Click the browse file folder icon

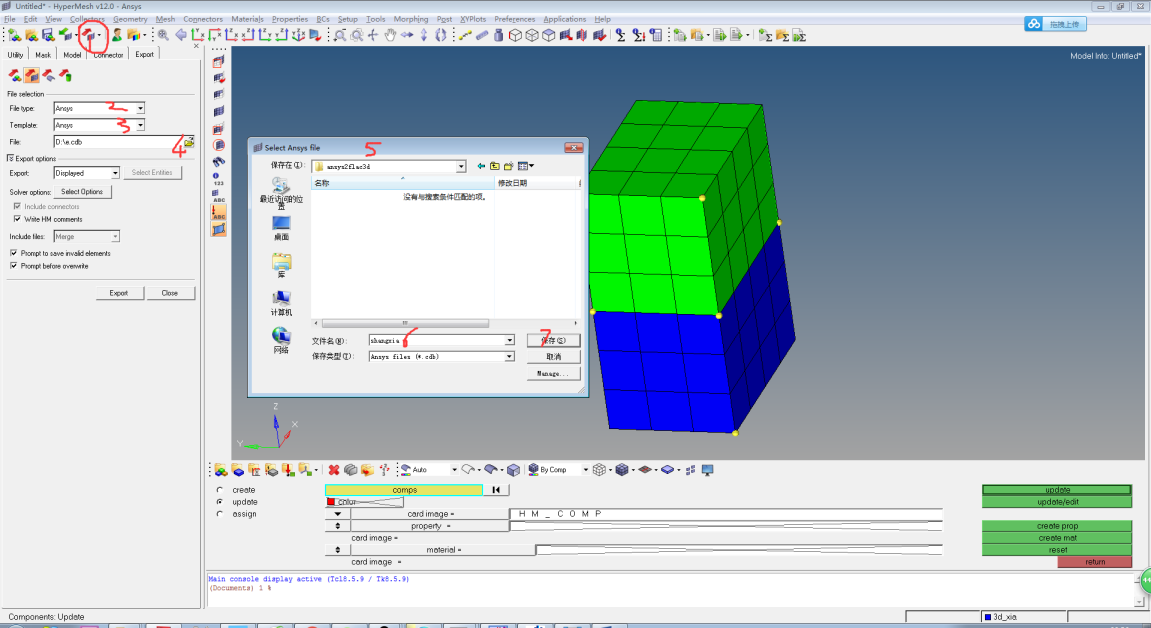pyautogui.click(x=189, y=142)
